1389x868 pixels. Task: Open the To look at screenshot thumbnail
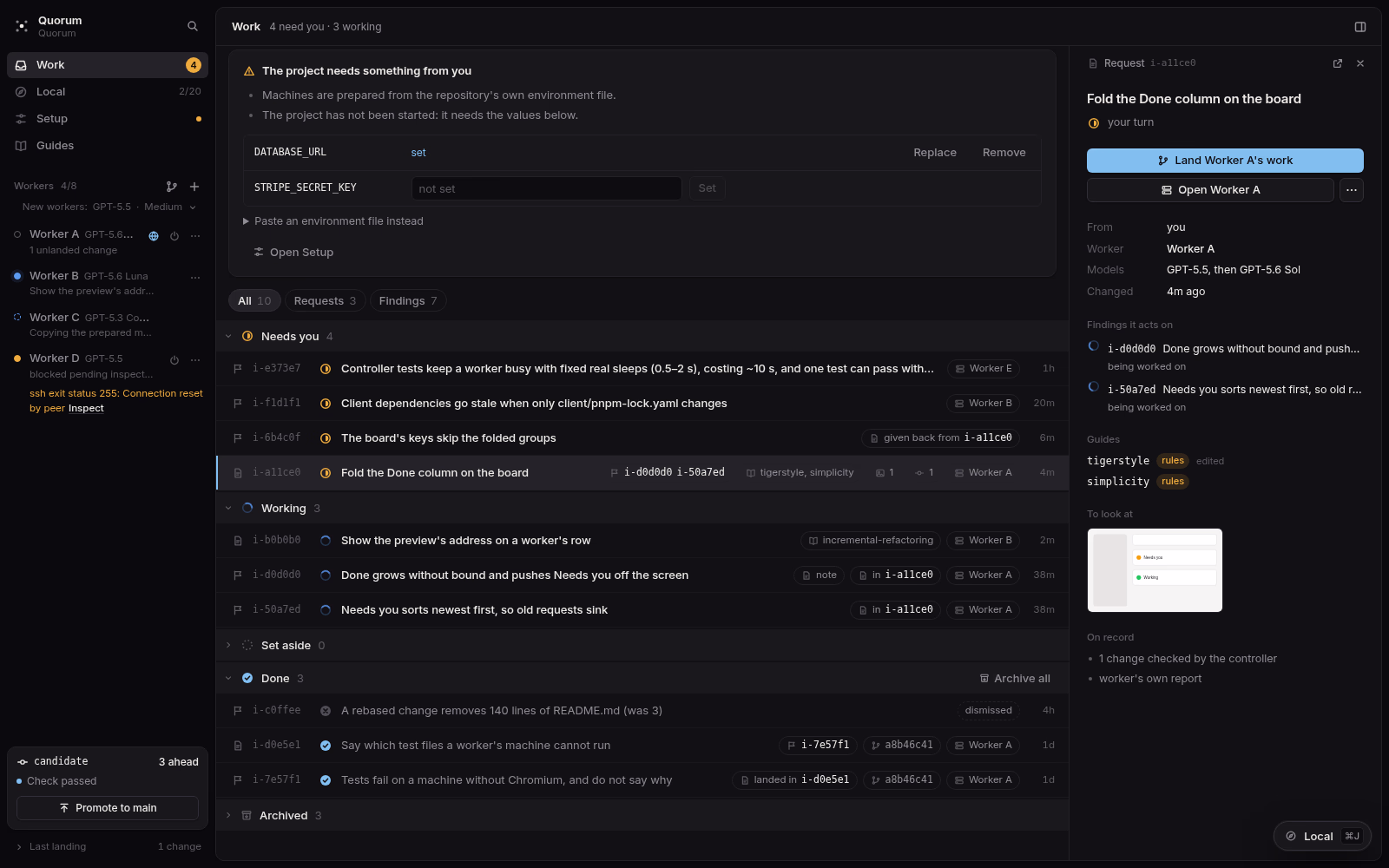(1155, 570)
